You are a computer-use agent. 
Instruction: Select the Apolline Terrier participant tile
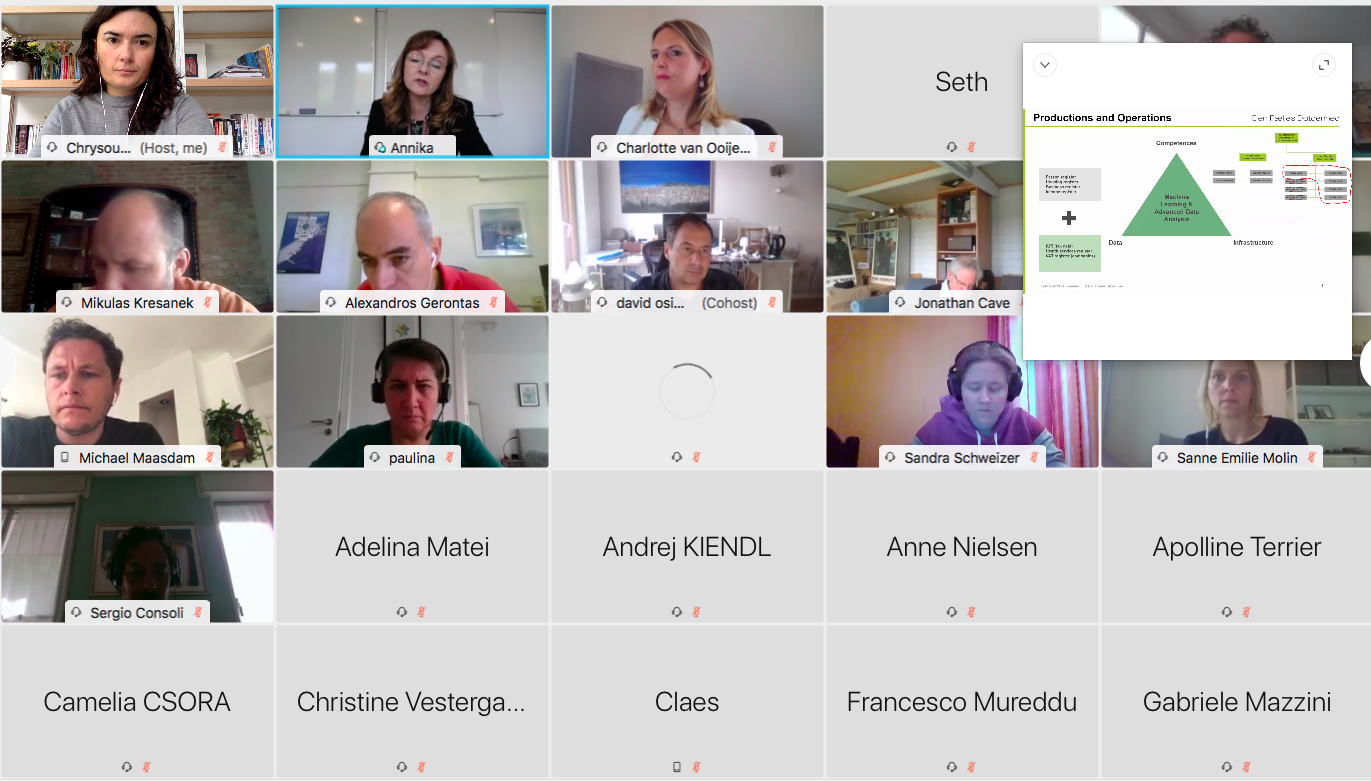(x=1237, y=547)
